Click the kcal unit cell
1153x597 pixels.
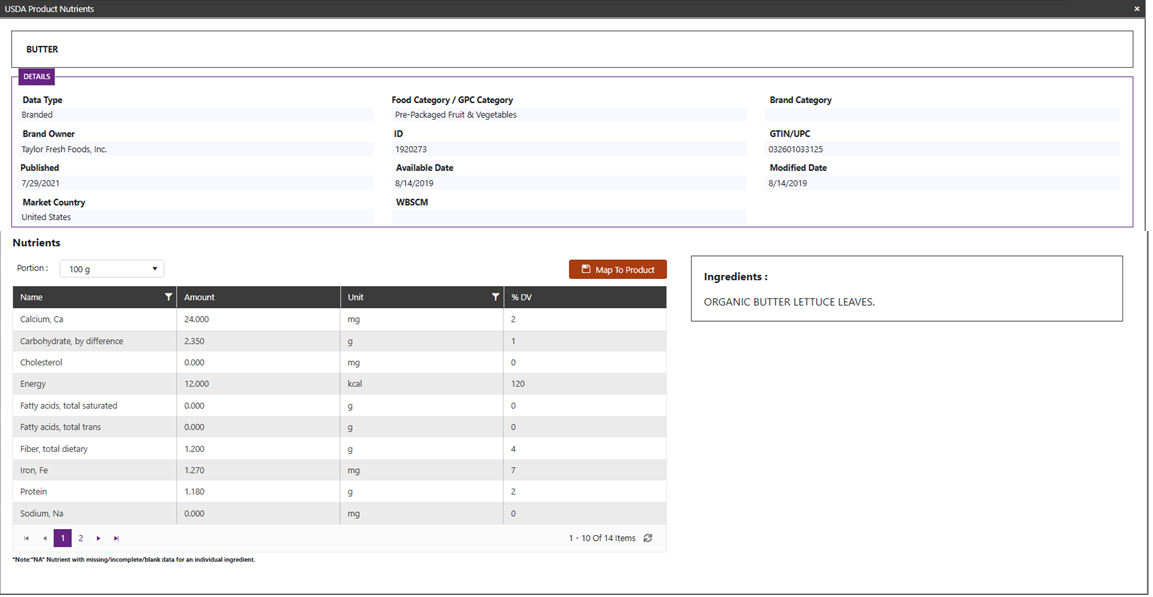click(x=422, y=385)
